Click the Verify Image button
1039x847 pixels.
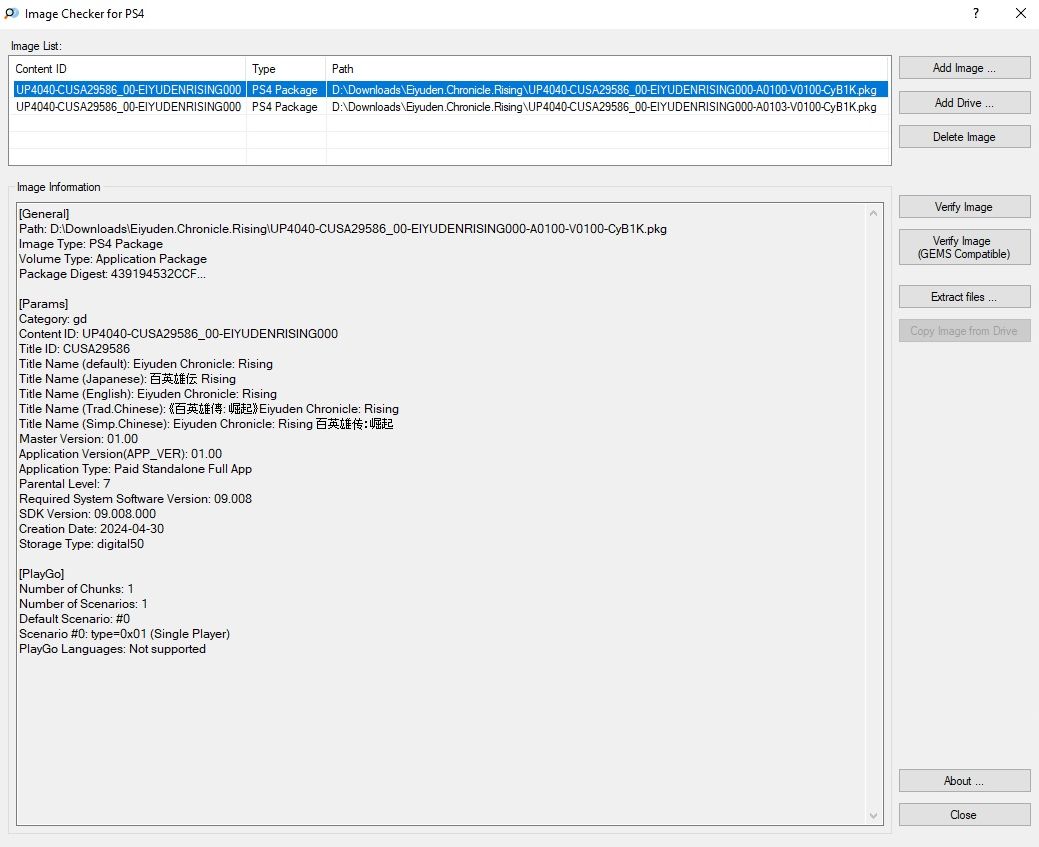tap(964, 207)
